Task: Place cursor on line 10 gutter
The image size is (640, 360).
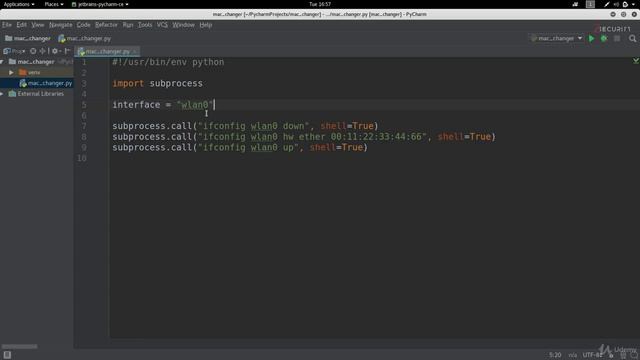Action: 82,158
